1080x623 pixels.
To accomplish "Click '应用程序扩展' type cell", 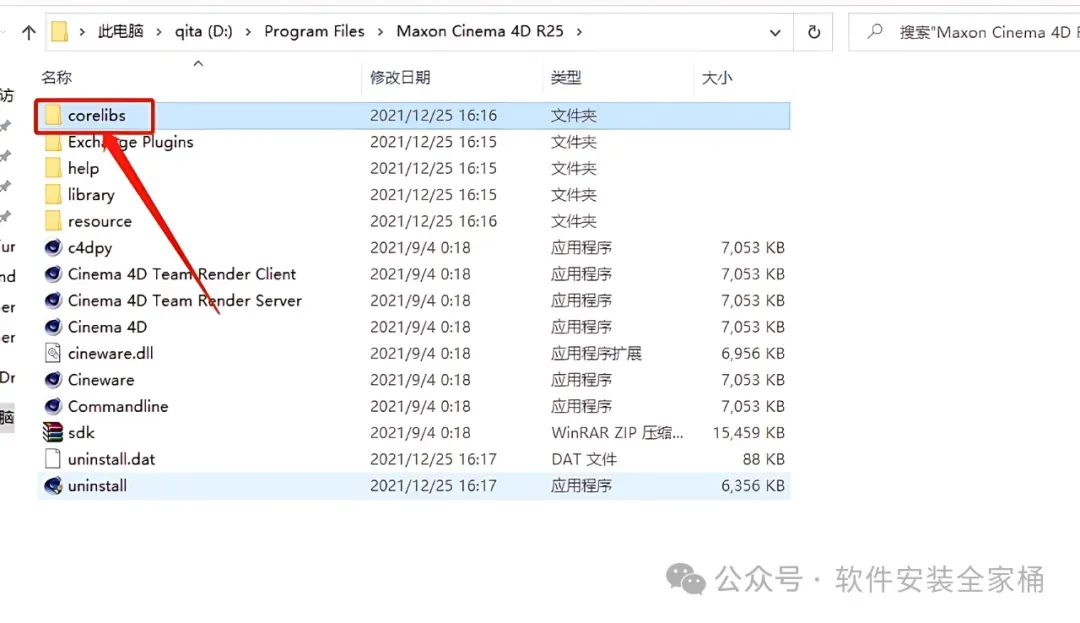I will point(596,353).
